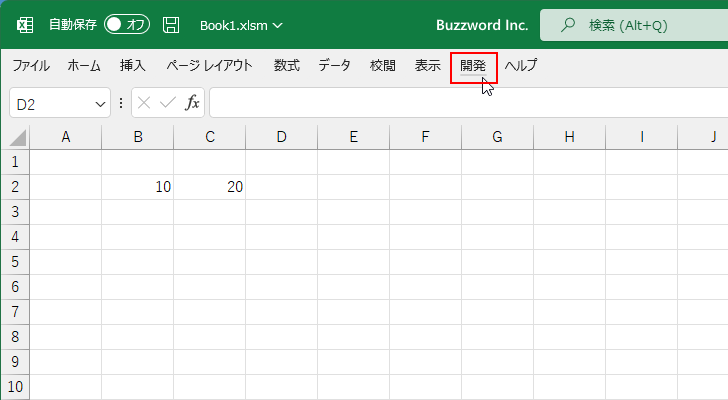The image size is (728, 400).
Task: Switch to the ホーム tab
Action: pyautogui.click(x=84, y=65)
